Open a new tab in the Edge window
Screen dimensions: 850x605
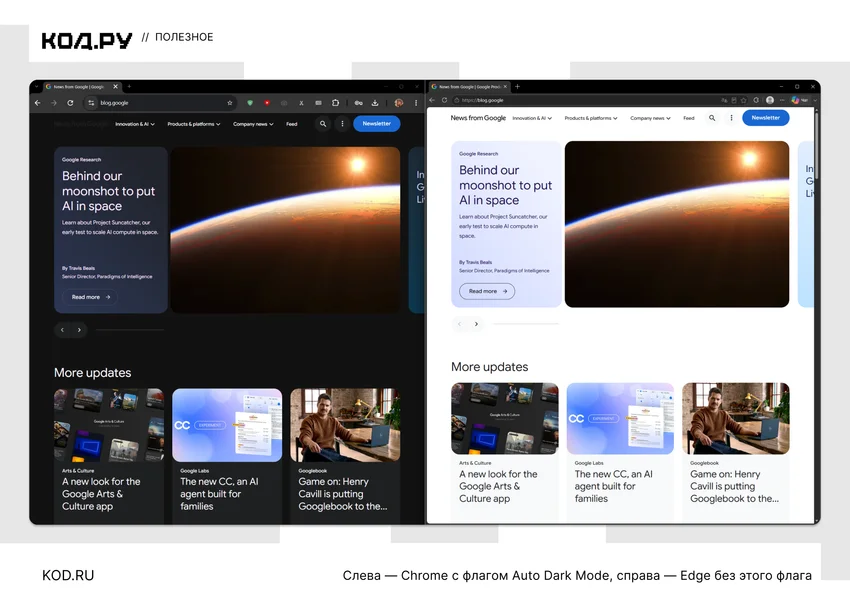click(517, 86)
